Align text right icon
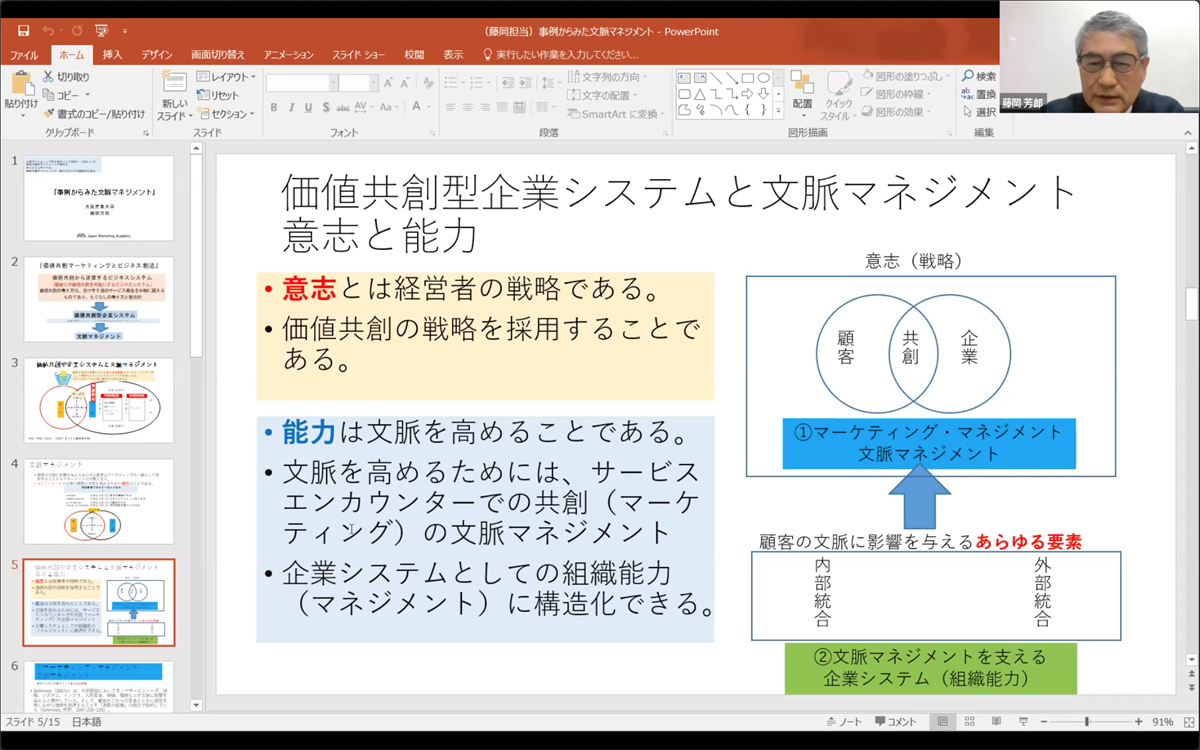Image resolution: width=1200 pixels, height=750 pixels. coord(485,107)
